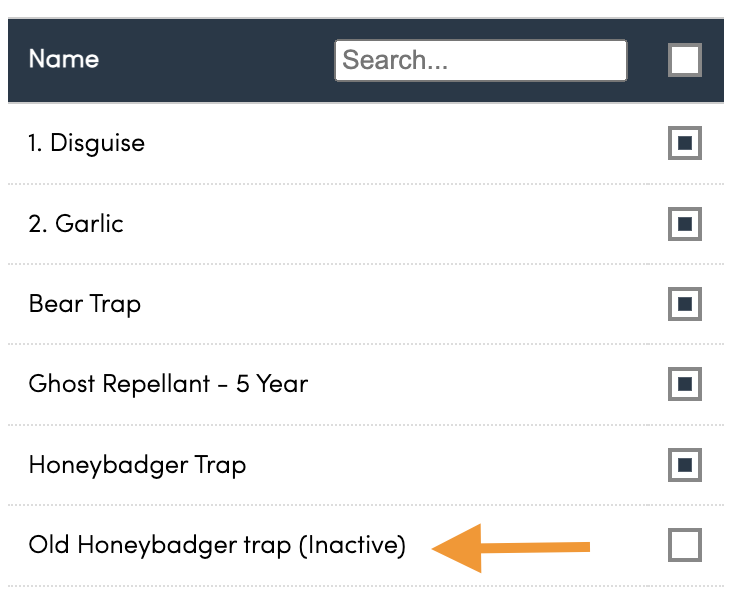Viewport: 748px width, 604px height.
Task: Select the 1. Disguise row label
Action: (86, 143)
